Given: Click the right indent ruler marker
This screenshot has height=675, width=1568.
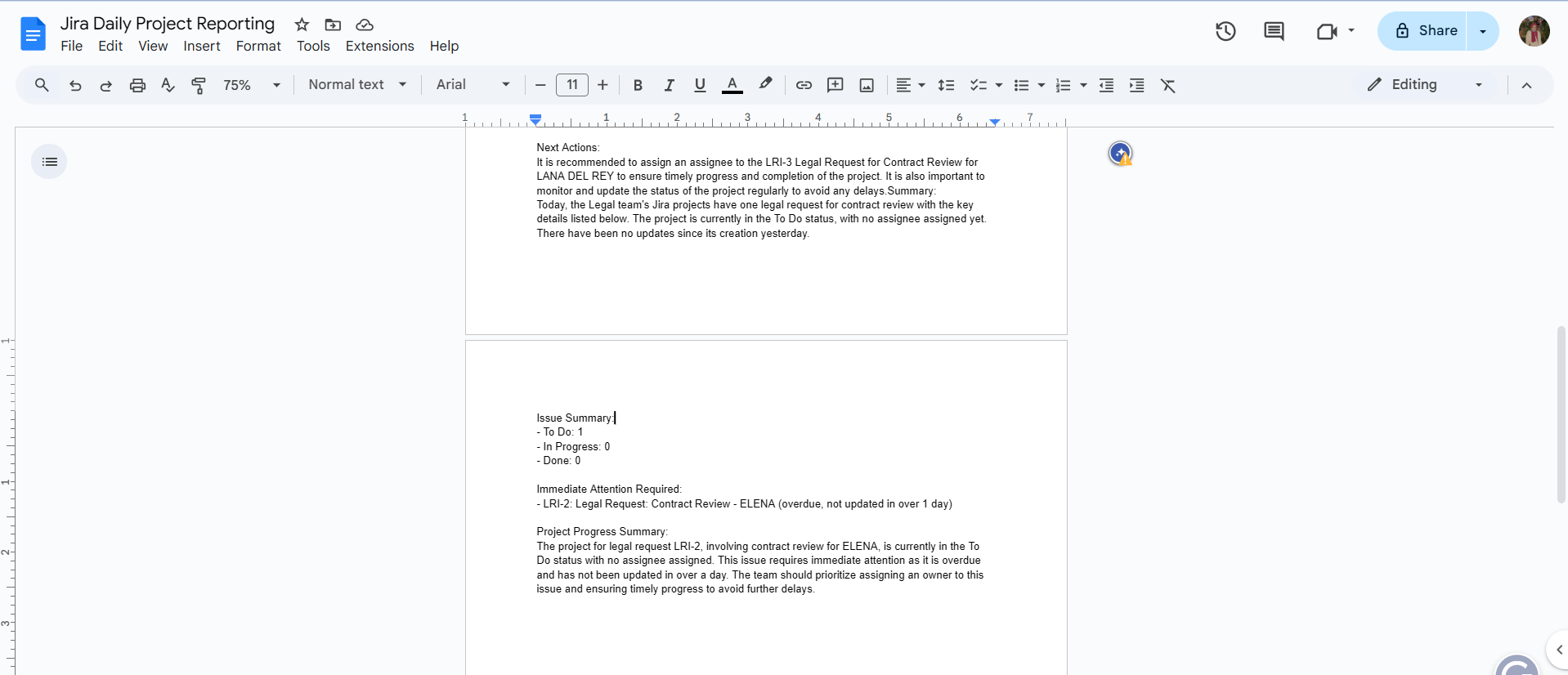Looking at the screenshot, I should pos(994,122).
